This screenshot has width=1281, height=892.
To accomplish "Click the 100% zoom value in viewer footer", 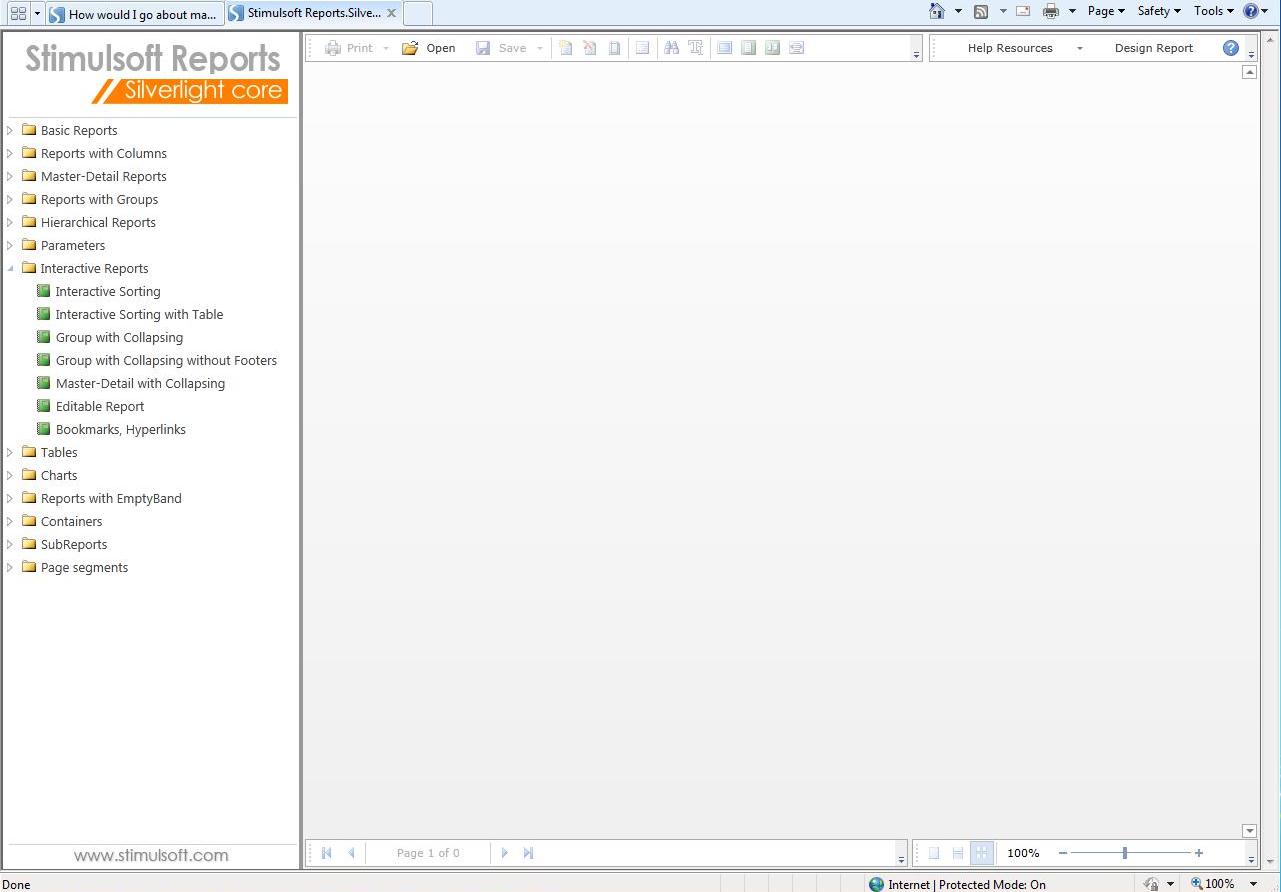I will [x=1023, y=853].
